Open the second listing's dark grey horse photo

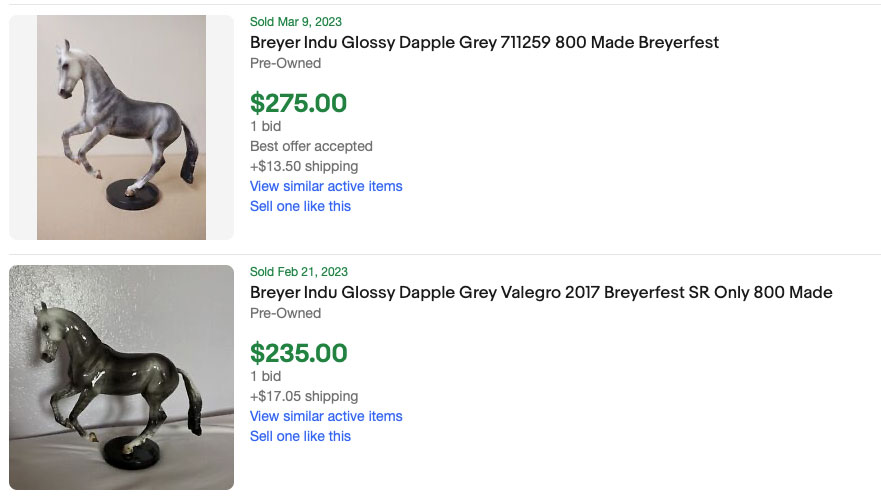coord(121,377)
